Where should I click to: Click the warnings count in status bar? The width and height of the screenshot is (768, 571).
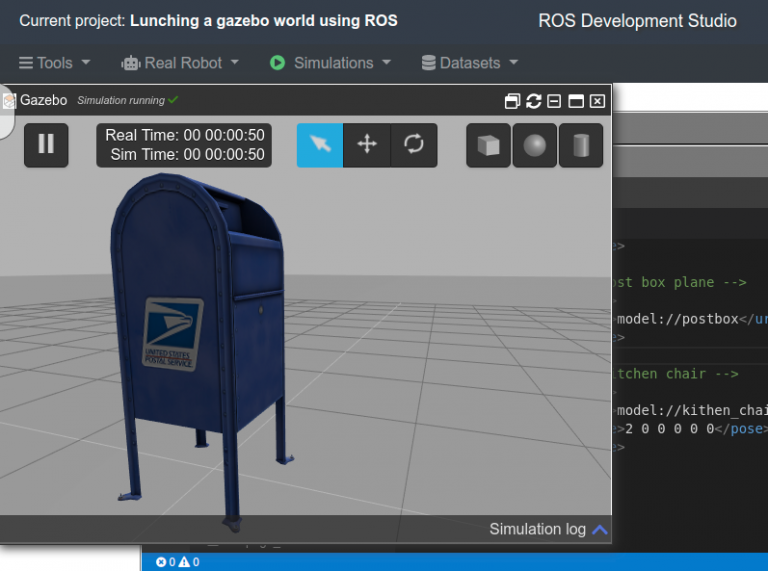point(189,562)
